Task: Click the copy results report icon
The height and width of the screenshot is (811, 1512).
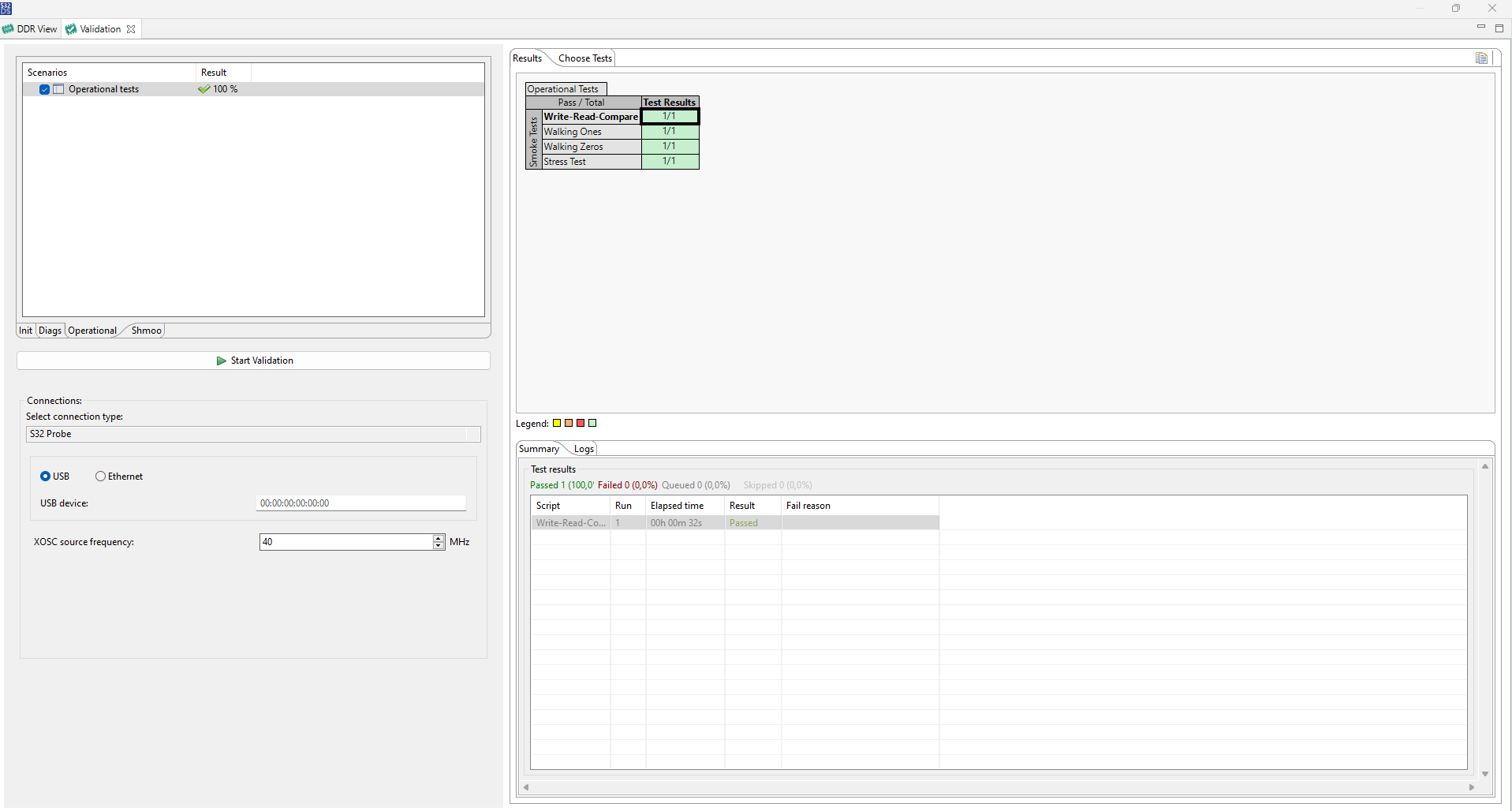Action: [1482, 58]
